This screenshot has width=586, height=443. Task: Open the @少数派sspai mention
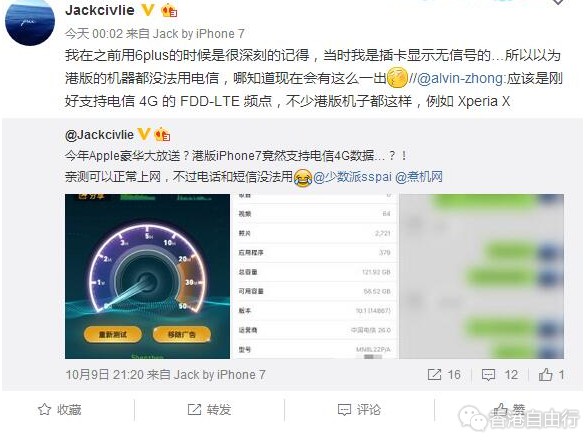(352, 176)
